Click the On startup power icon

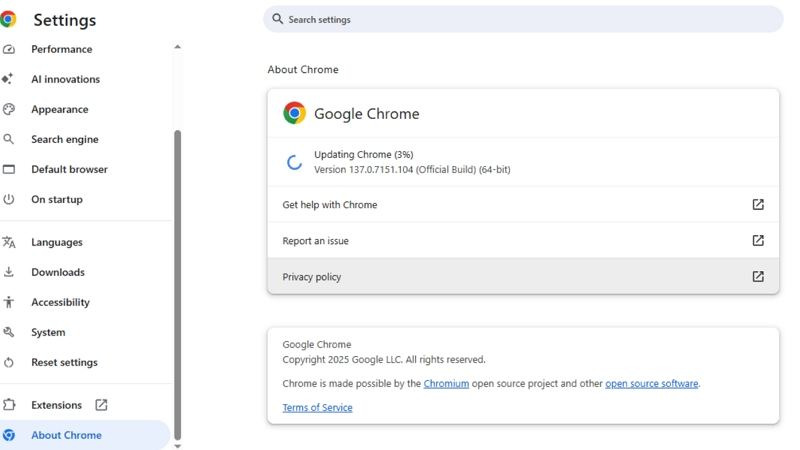(9, 199)
